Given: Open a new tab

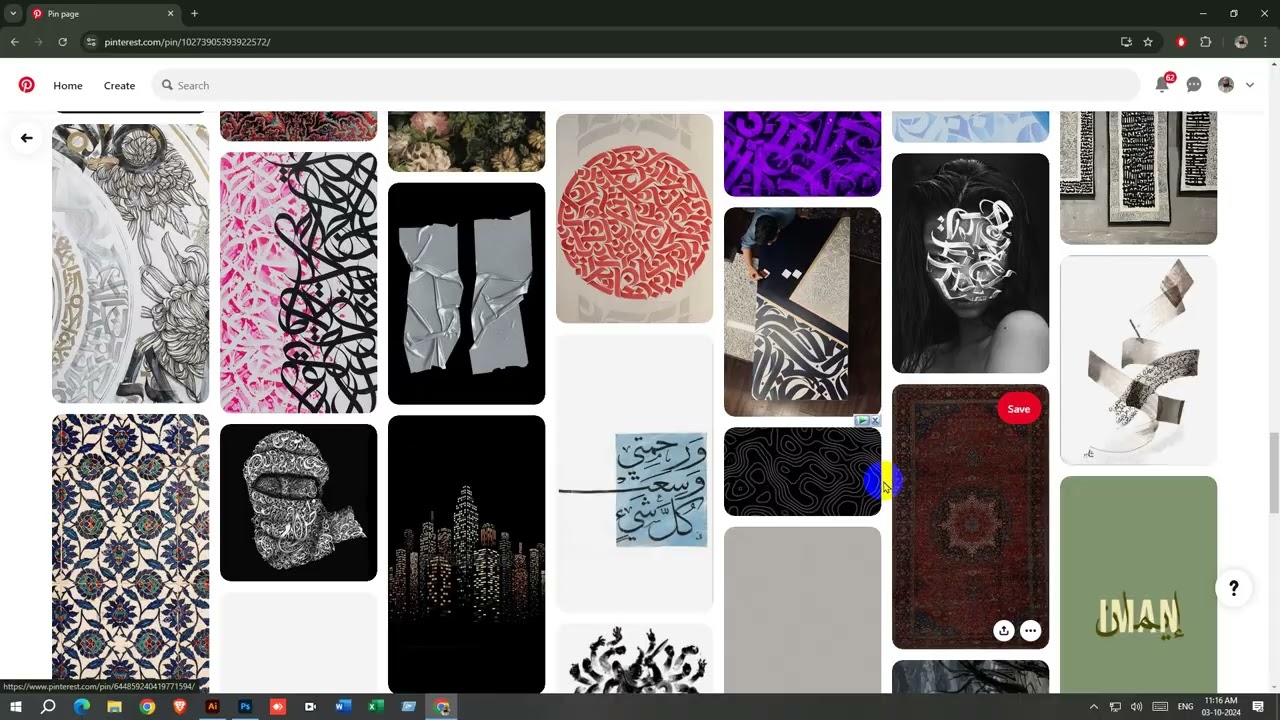Looking at the screenshot, I should 194,14.
